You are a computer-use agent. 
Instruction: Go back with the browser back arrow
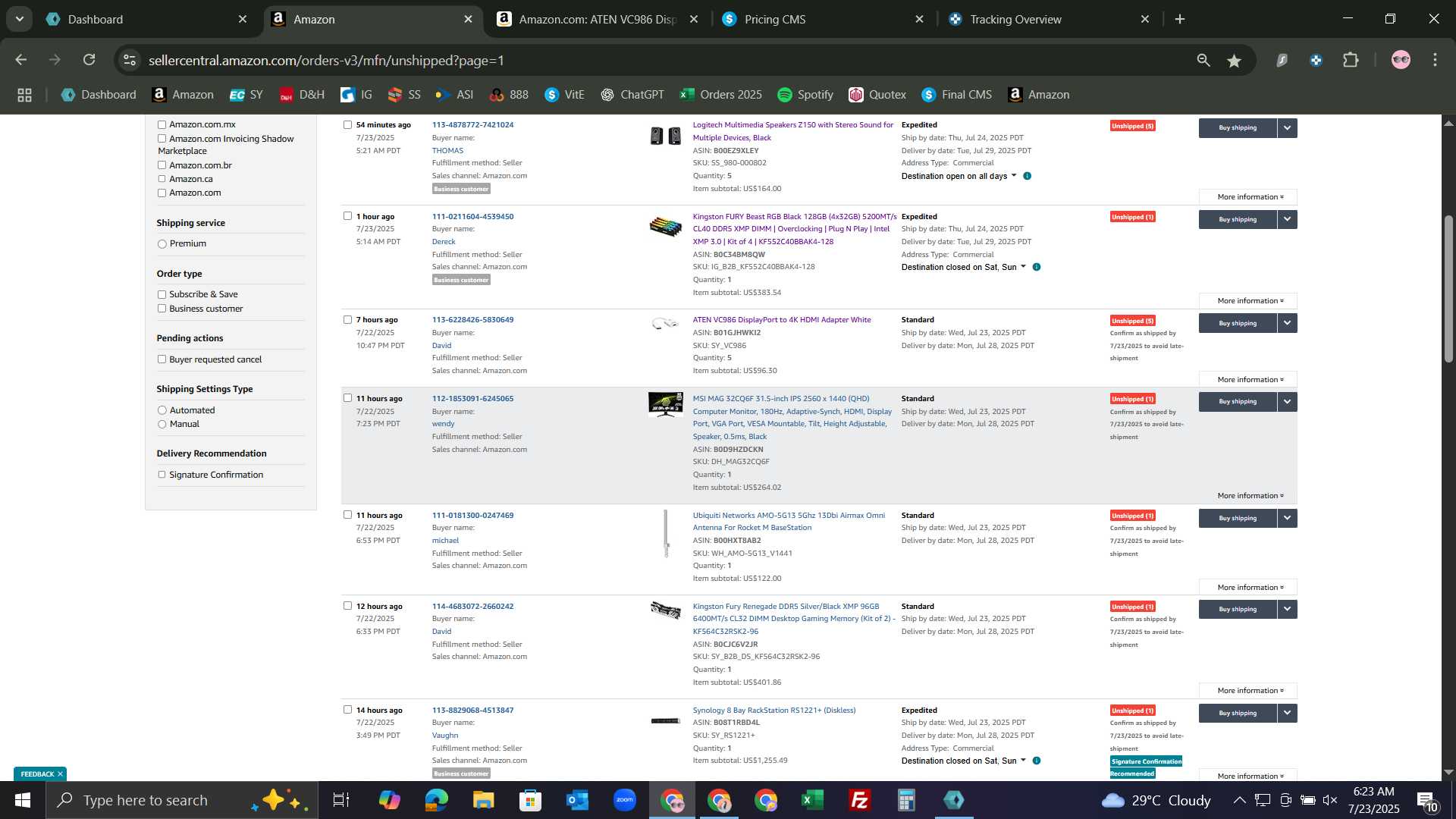(x=21, y=60)
